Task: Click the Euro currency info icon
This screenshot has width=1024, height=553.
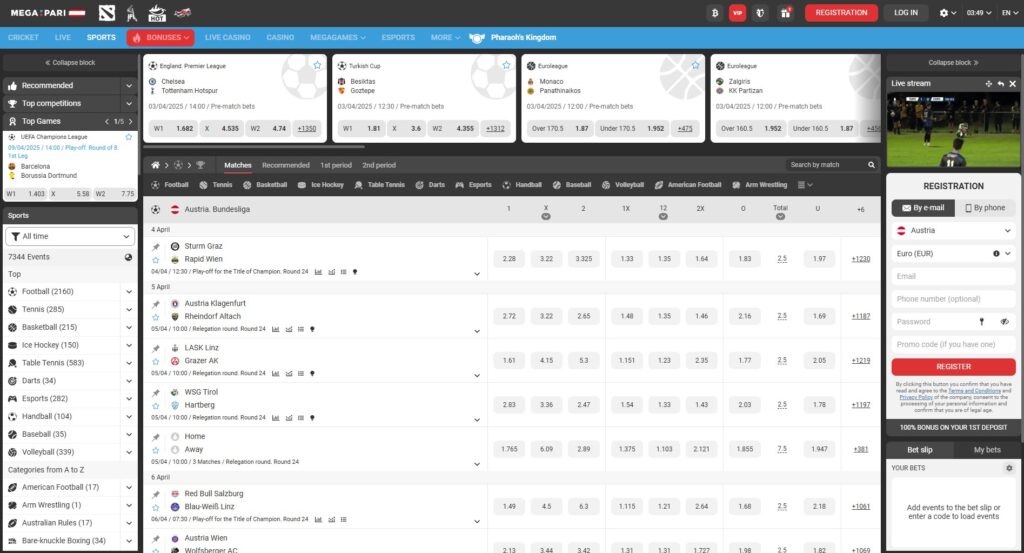Action: (996, 253)
